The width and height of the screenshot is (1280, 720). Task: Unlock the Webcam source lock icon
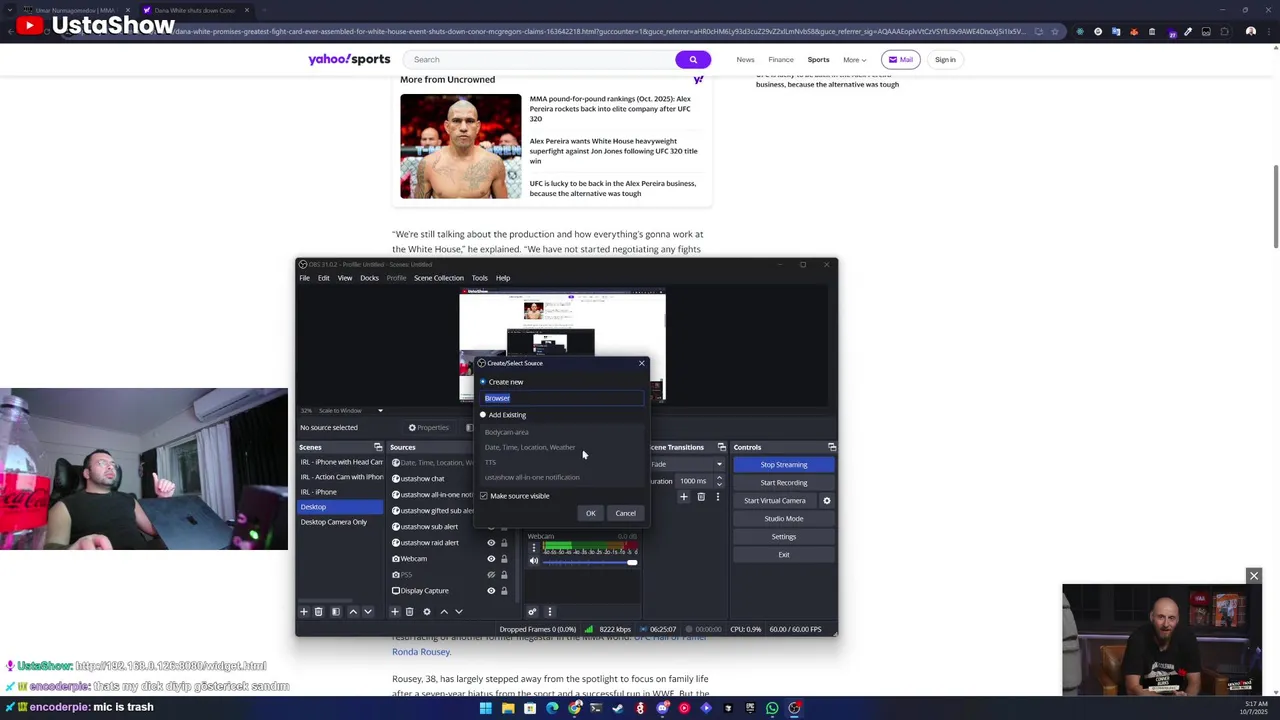coord(504,558)
